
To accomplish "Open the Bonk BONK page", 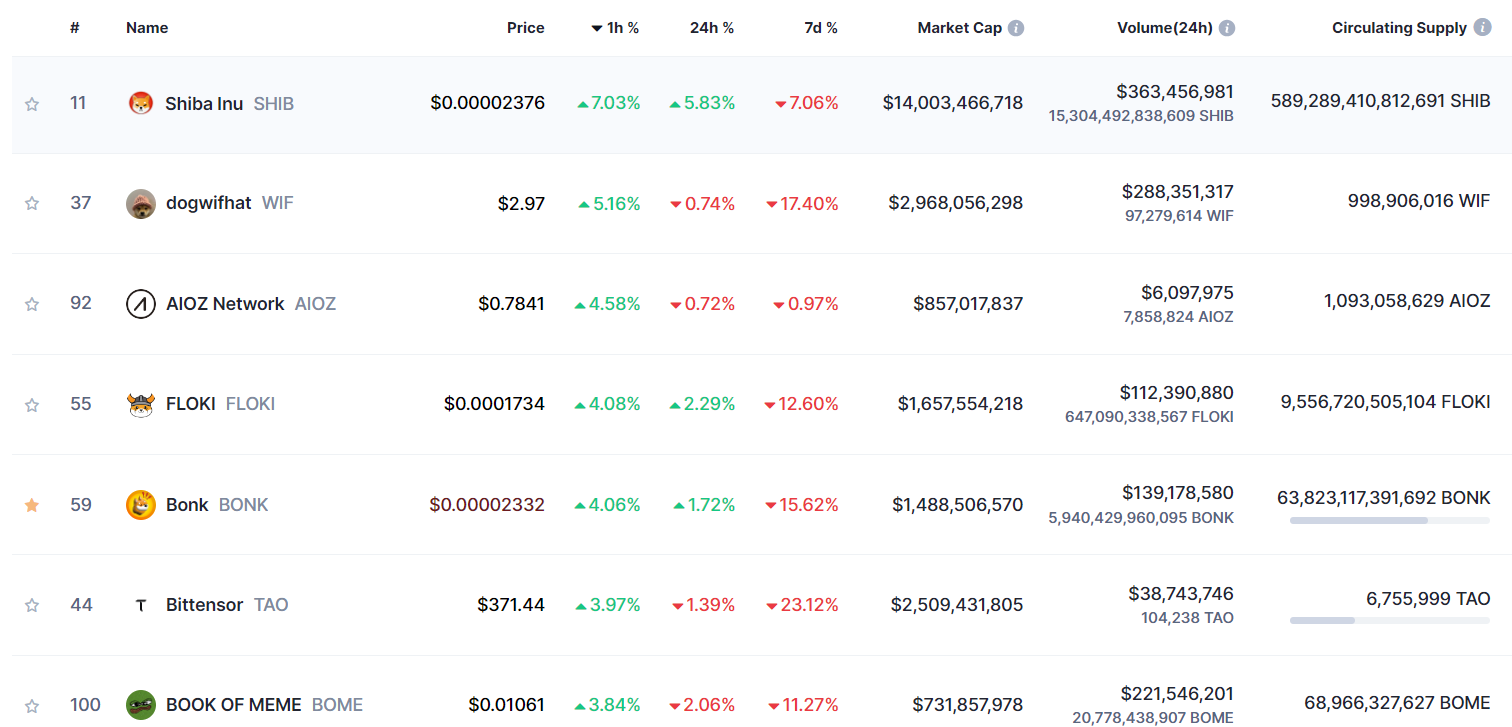I will [217, 504].
